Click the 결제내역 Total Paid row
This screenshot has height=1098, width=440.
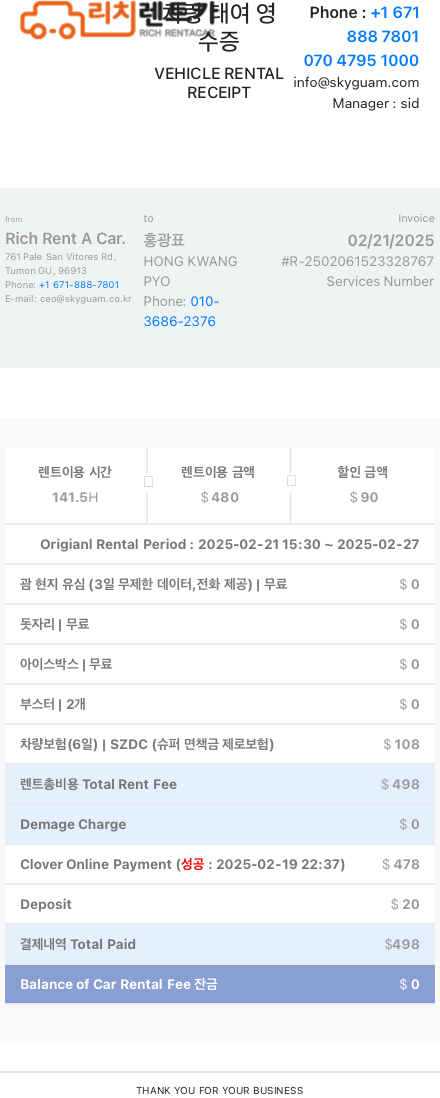coord(220,944)
